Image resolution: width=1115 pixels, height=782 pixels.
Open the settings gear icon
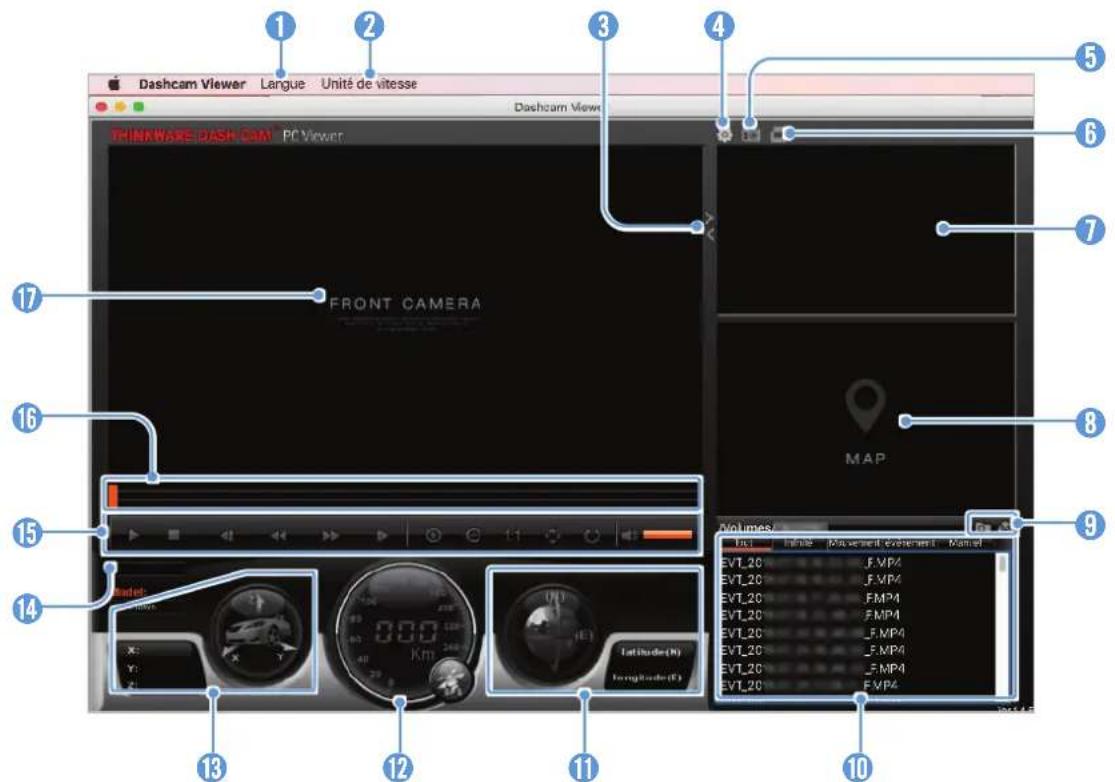724,134
